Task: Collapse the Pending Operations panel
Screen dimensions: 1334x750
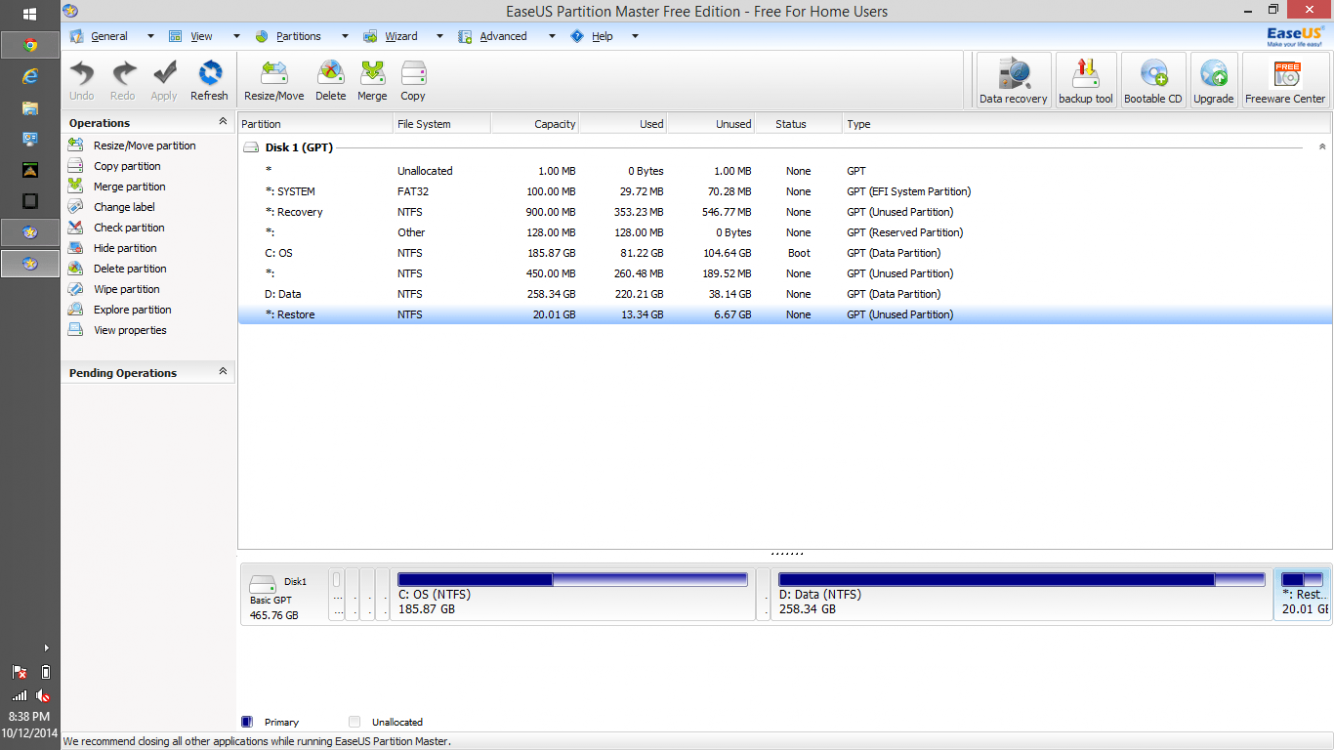Action: (222, 372)
